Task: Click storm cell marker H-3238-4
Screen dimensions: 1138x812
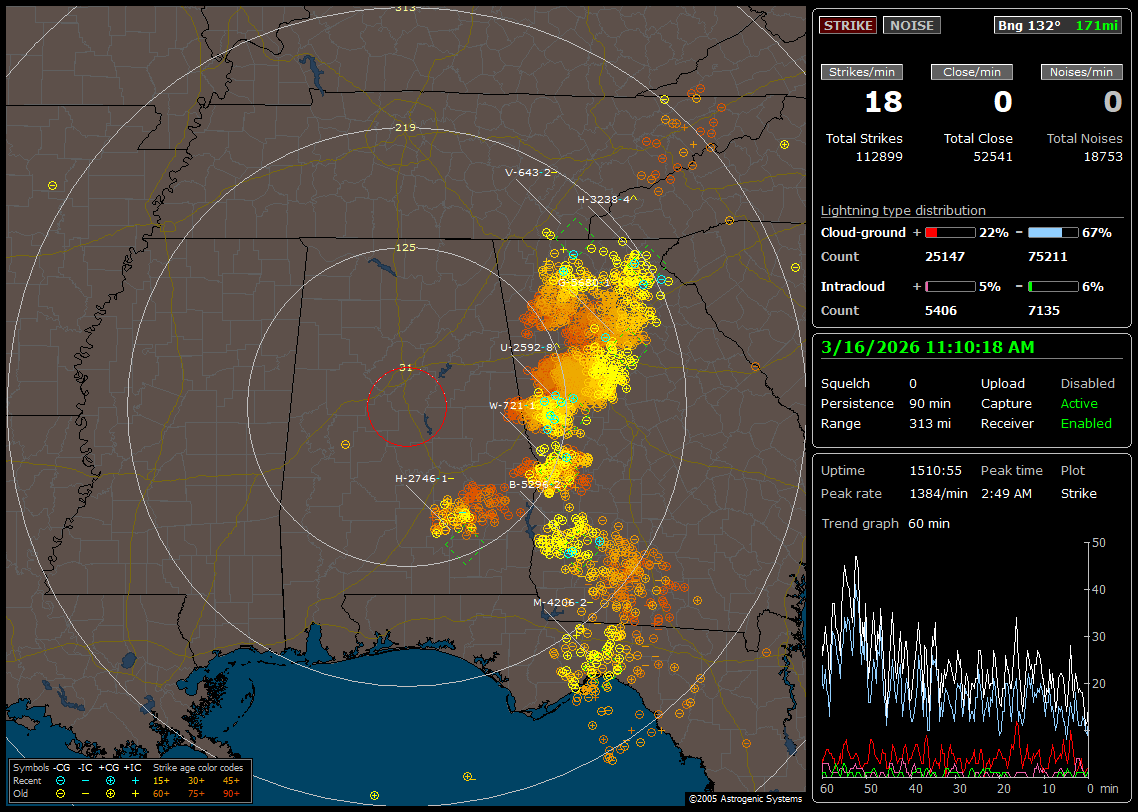Action: point(604,199)
